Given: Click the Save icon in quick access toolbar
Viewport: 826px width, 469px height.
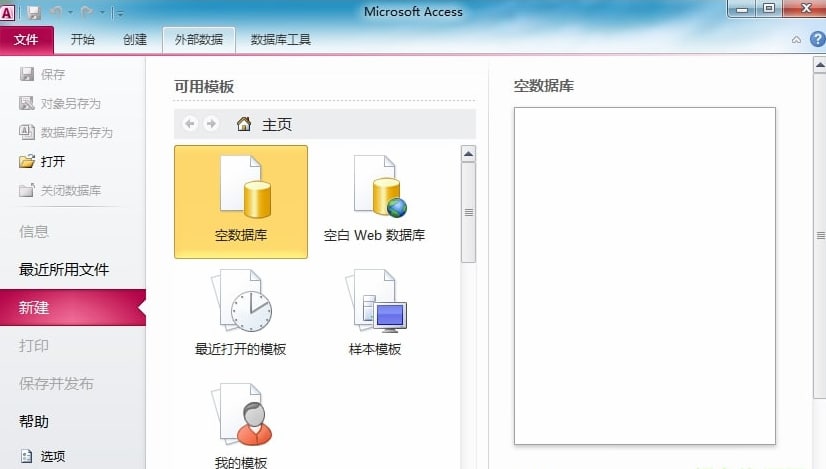Looking at the screenshot, I should point(34,12).
